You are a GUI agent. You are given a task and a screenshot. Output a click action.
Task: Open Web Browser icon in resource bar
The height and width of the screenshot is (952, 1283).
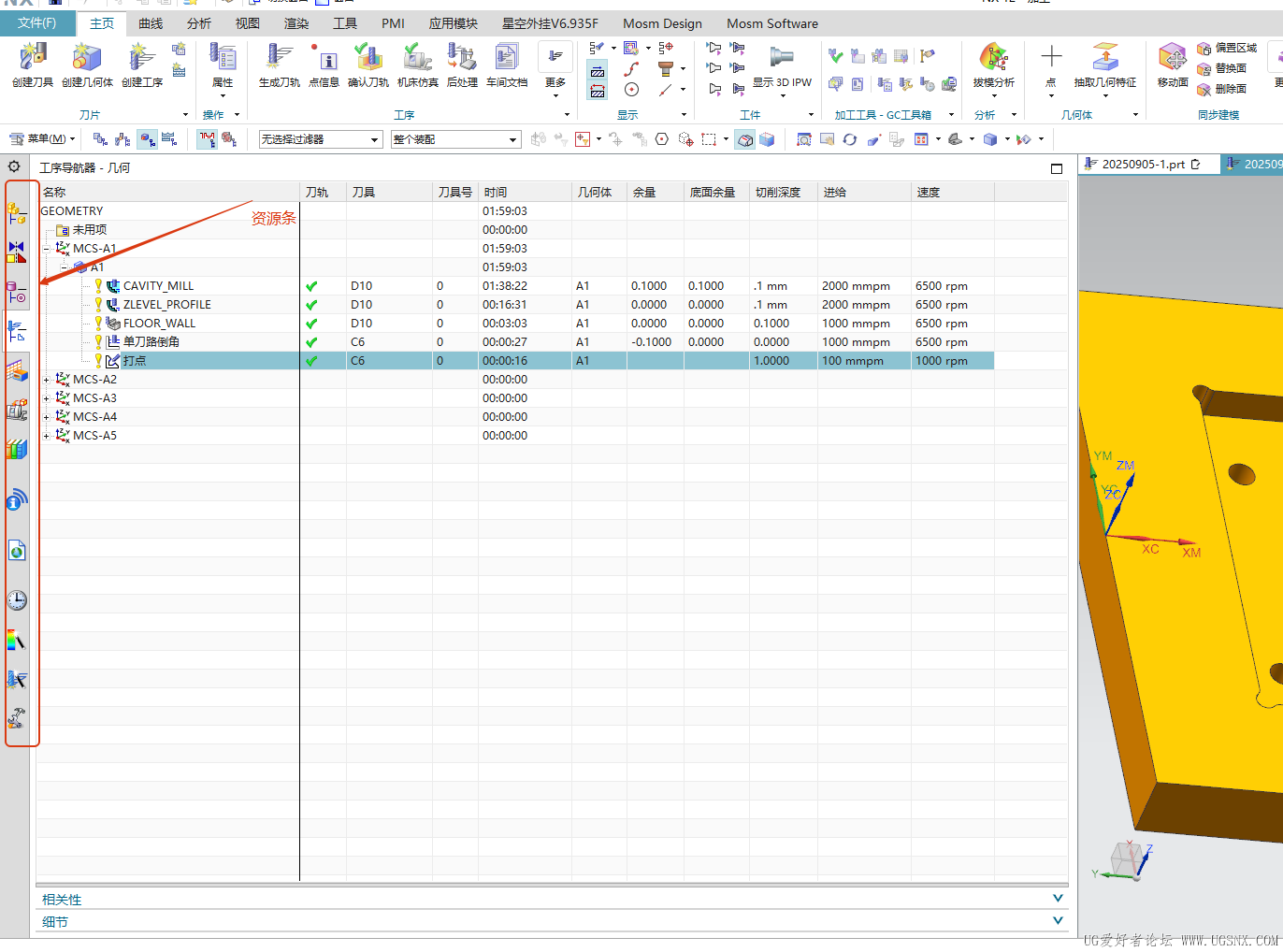click(17, 551)
